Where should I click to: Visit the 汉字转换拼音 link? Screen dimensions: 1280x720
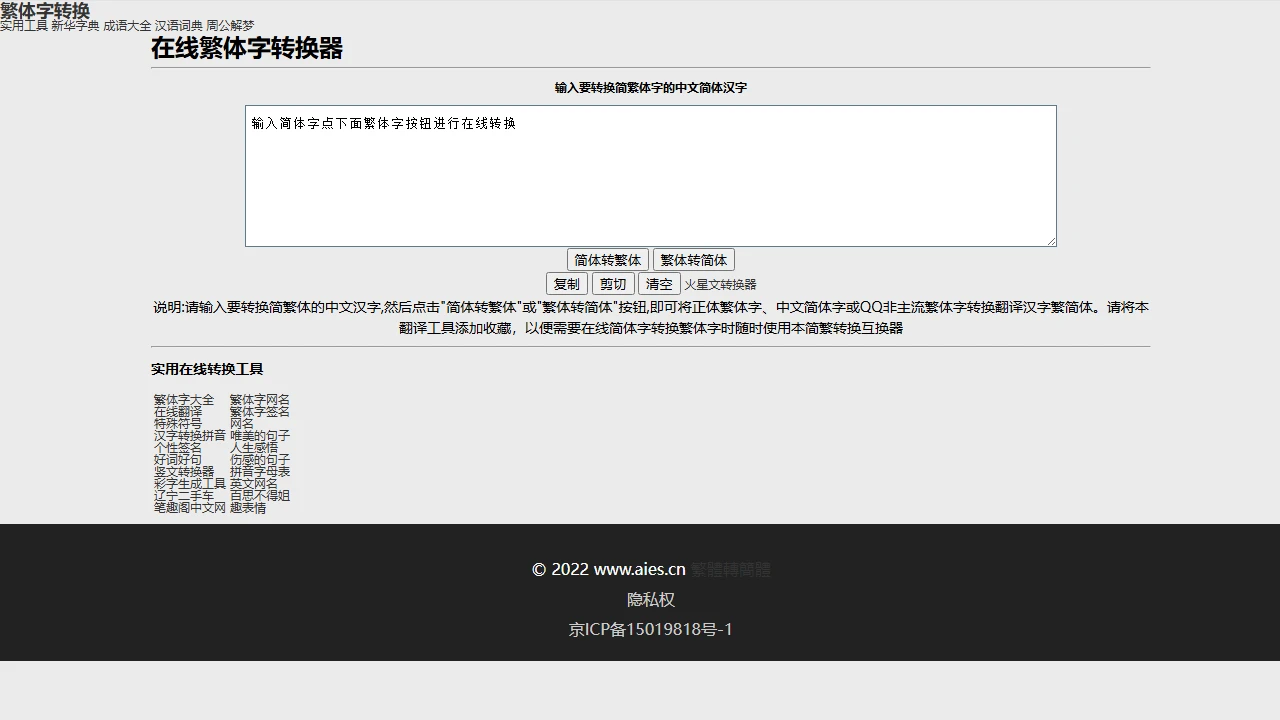pyautogui.click(x=190, y=436)
